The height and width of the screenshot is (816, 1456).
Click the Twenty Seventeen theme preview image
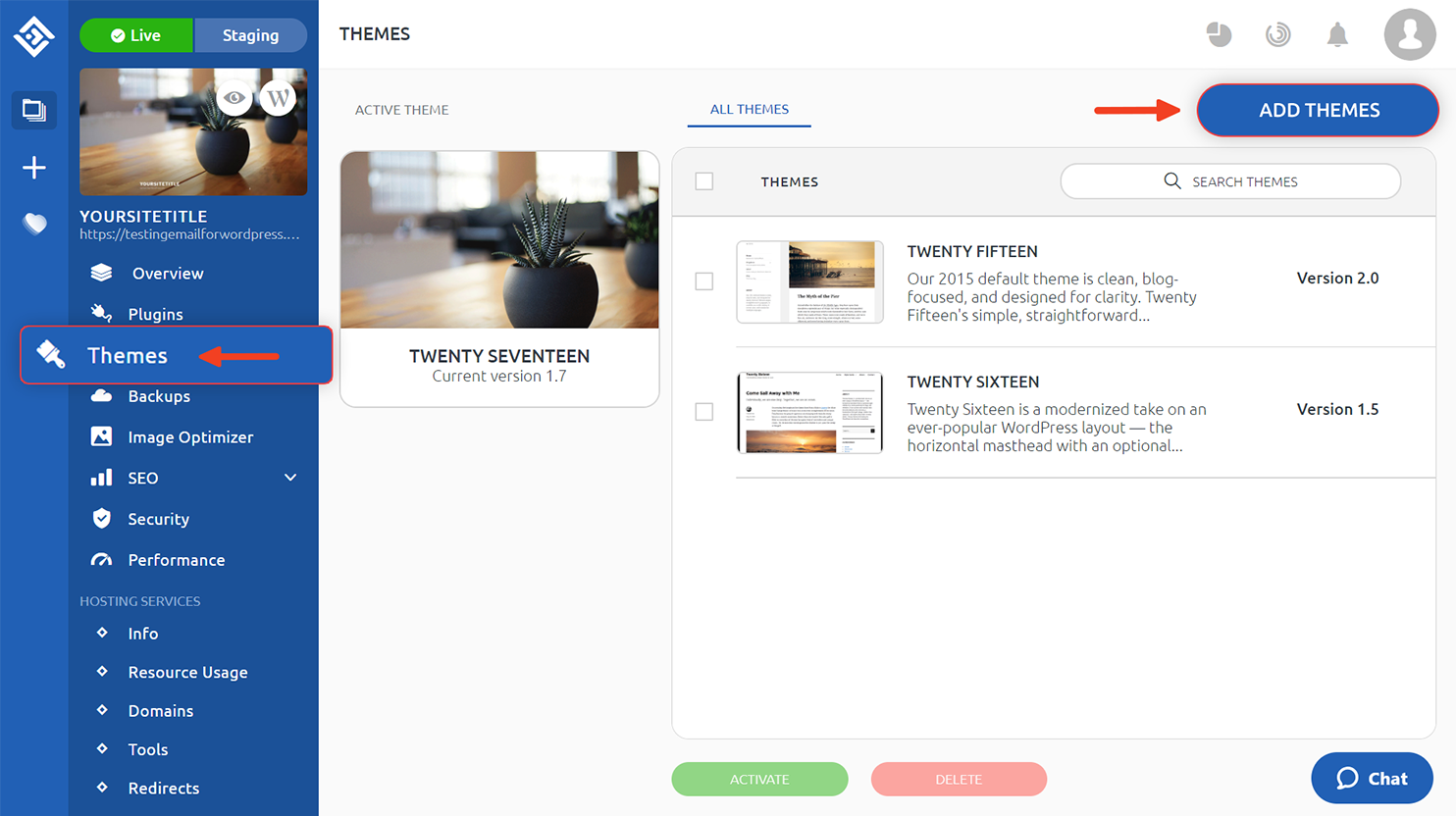click(x=499, y=240)
